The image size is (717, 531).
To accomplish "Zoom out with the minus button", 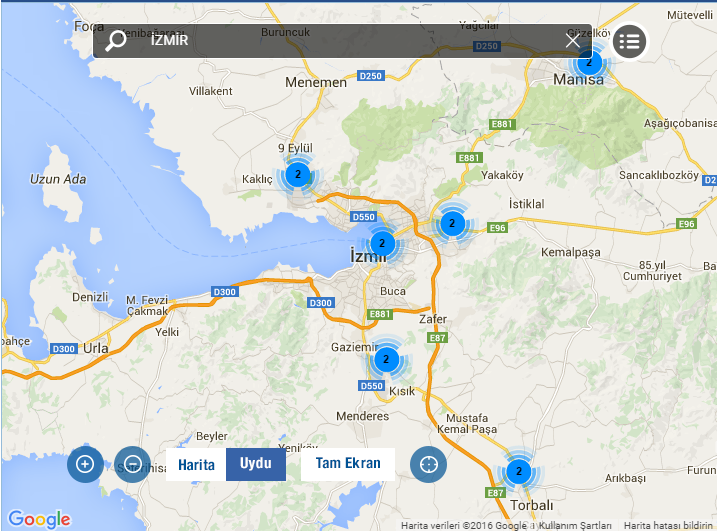I will pos(132,464).
